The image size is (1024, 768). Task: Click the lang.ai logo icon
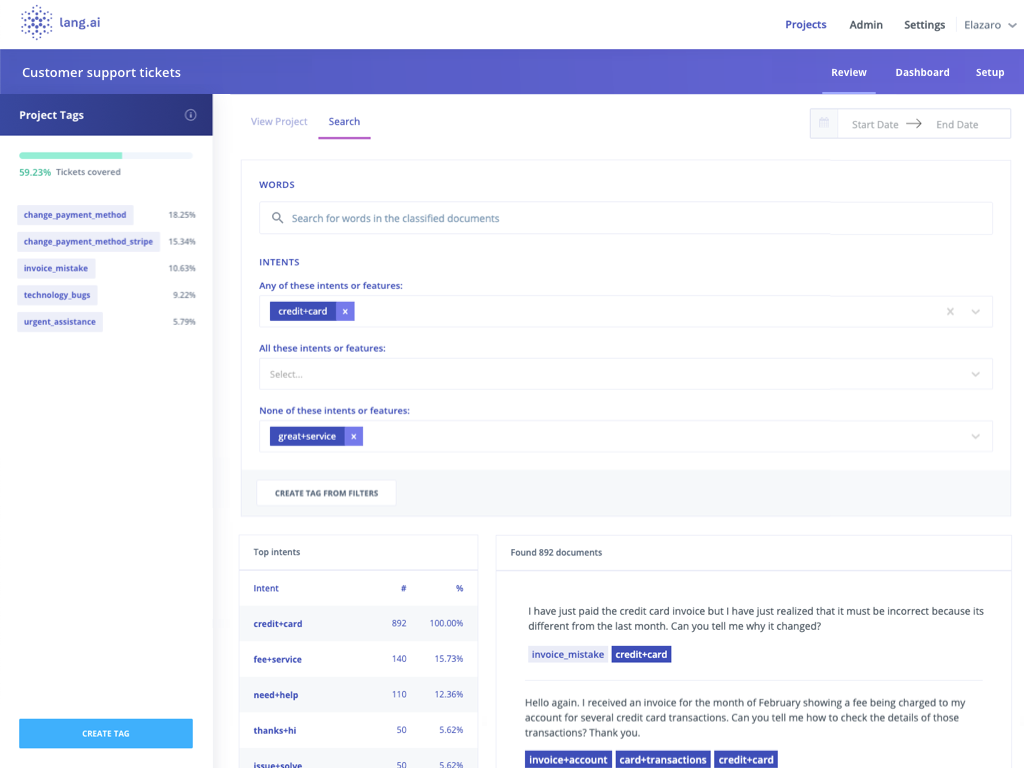coord(37,22)
